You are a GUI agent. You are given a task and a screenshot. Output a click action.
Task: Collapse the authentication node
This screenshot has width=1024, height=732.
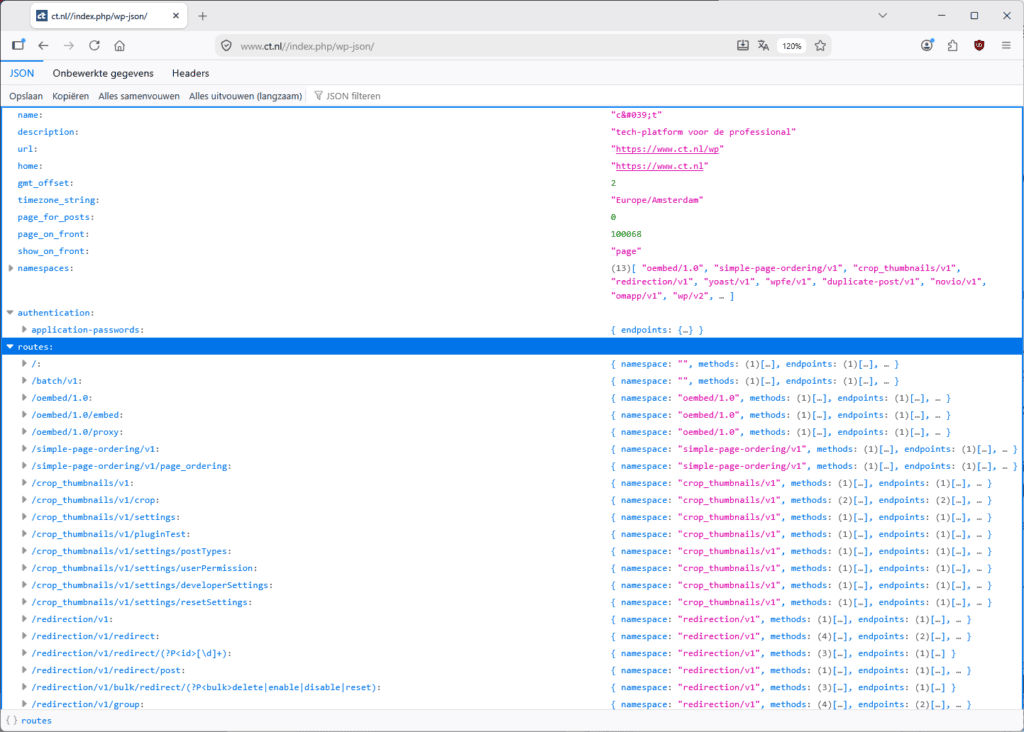point(10,313)
